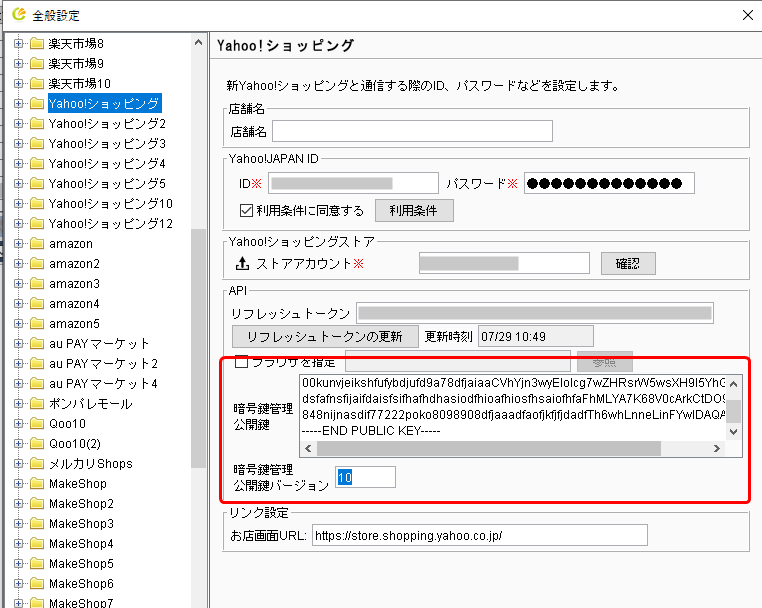The width and height of the screenshot is (762, 608).
Task: Click the folder icon beside amazon3
Action: [x=37, y=283]
